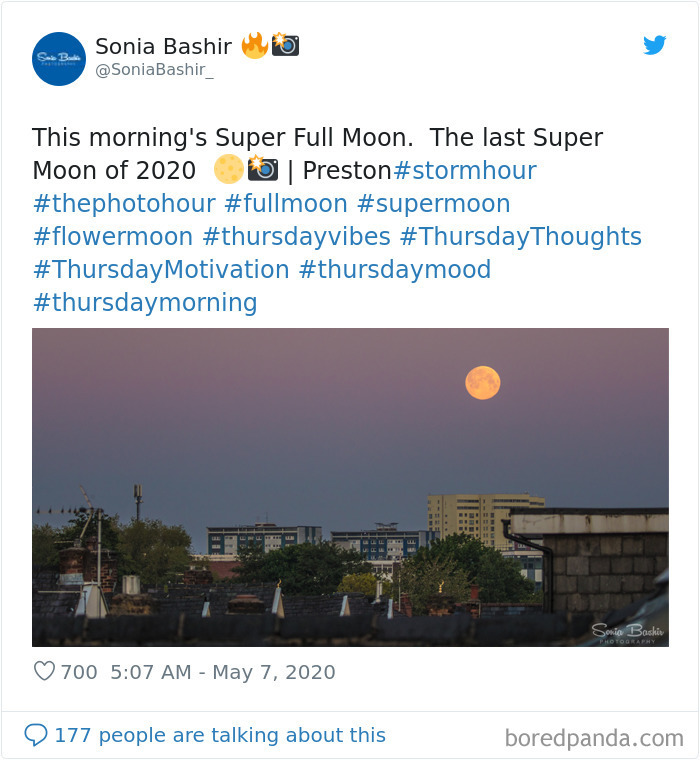Like the tweet with the heart icon
This screenshot has width=700, height=760.
44,671
